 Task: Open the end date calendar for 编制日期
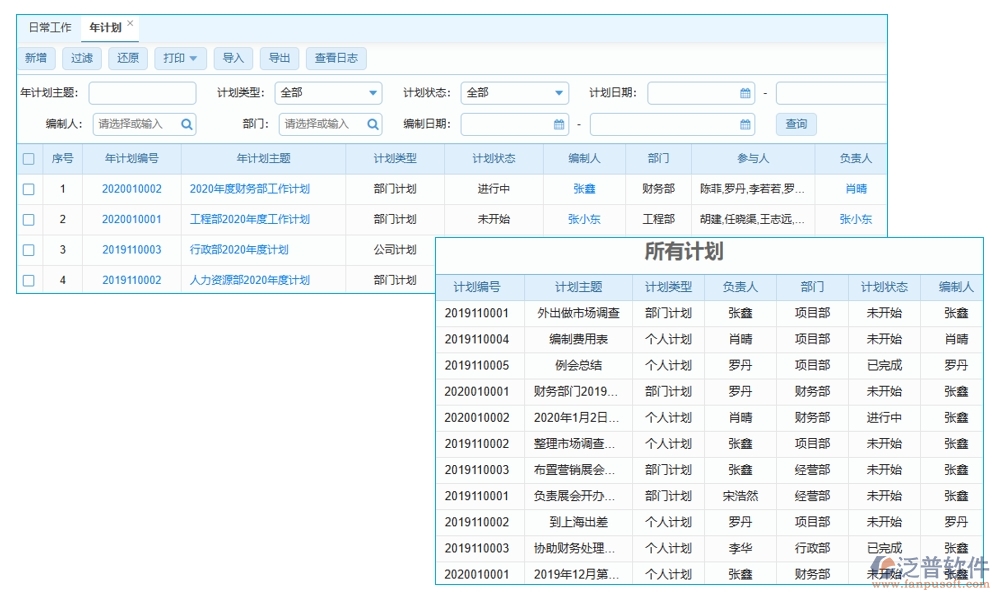743,124
